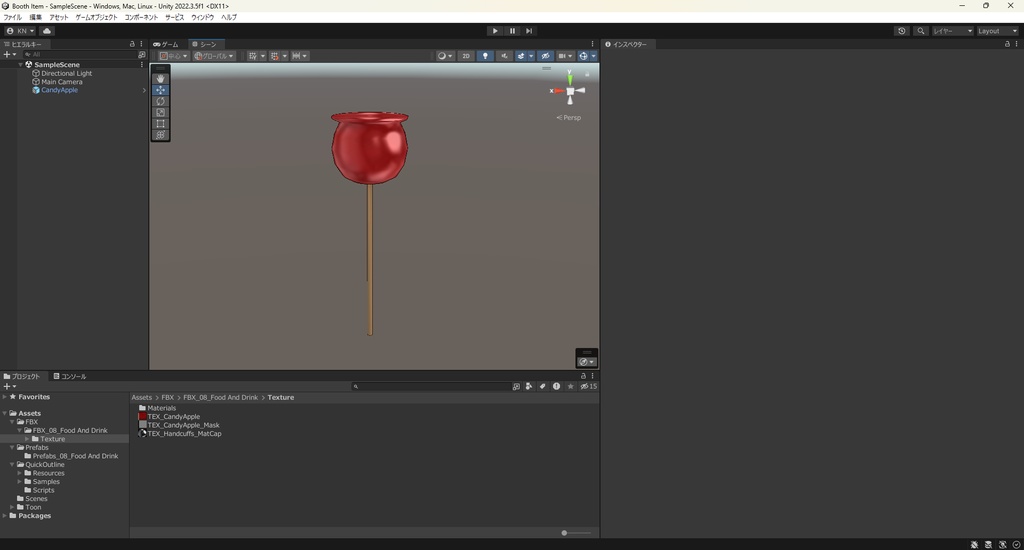1024x550 pixels.
Task: Toggle 2D scene view mode
Action: click(466, 56)
